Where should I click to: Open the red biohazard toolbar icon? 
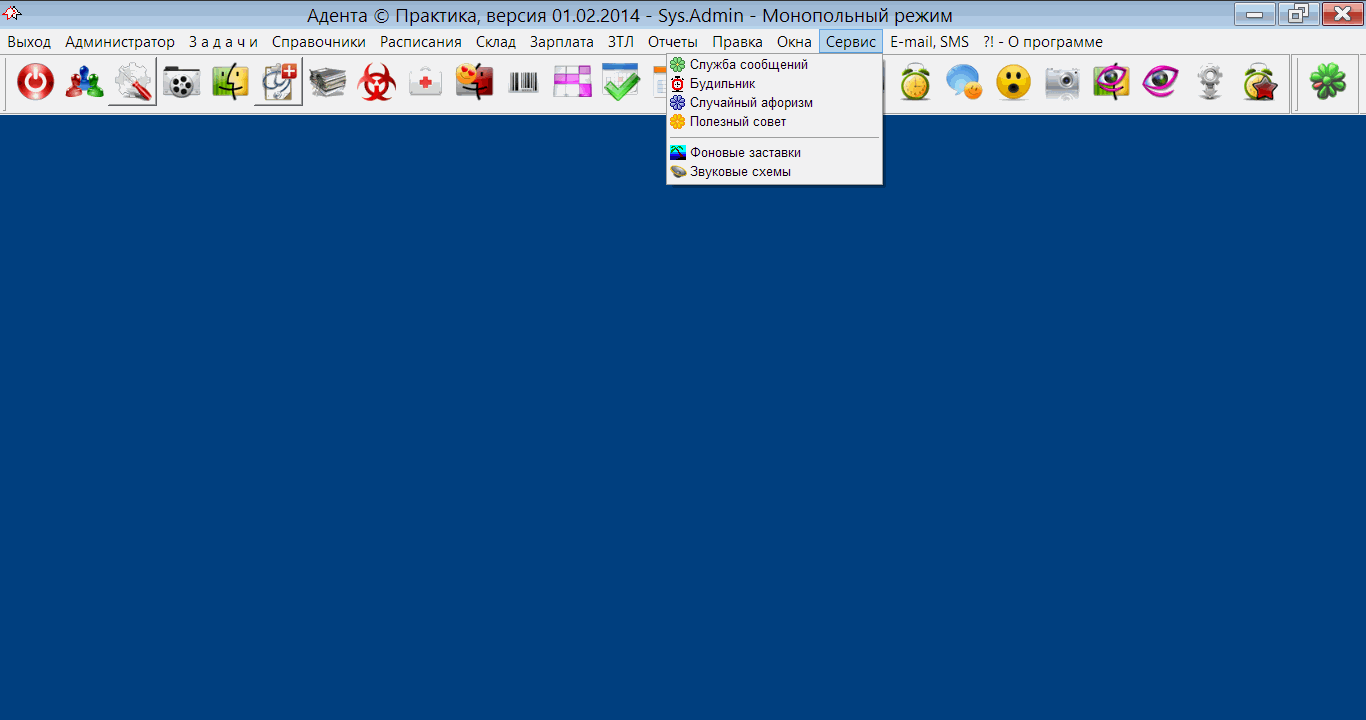click(x=377, y=83)
